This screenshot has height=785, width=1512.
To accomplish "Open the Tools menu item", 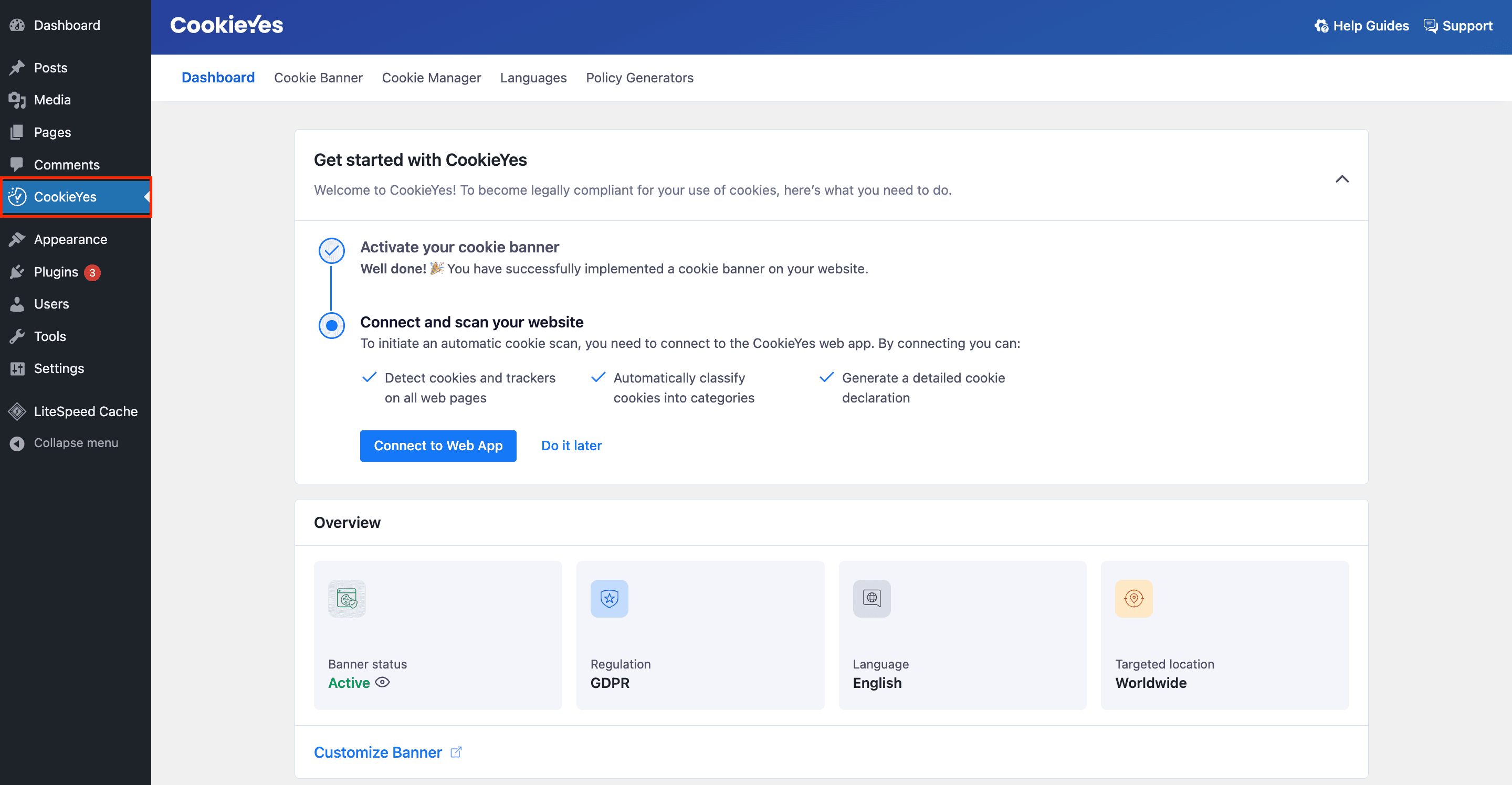I will [x=76, y=336].
